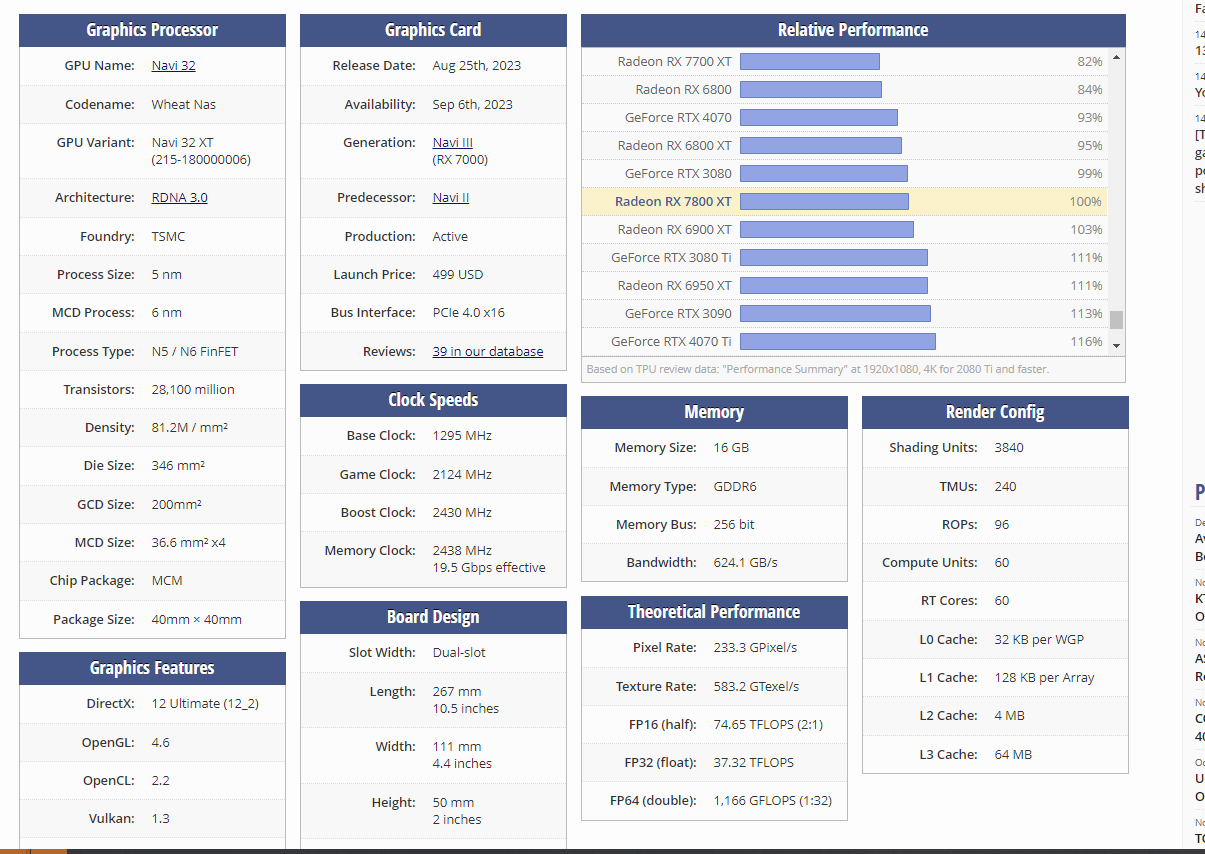
Task: Click the 'Wheat Nas' codename value
Action: pos(184,105)
